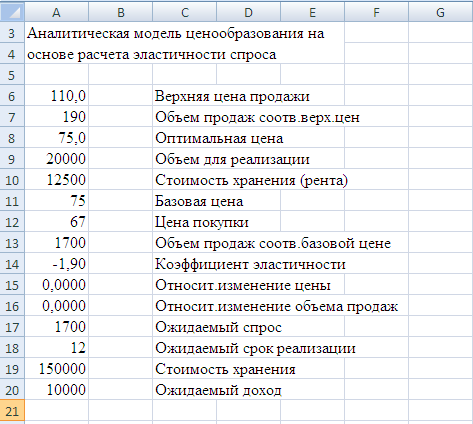Select row 18 header

[x=12, y=348]
